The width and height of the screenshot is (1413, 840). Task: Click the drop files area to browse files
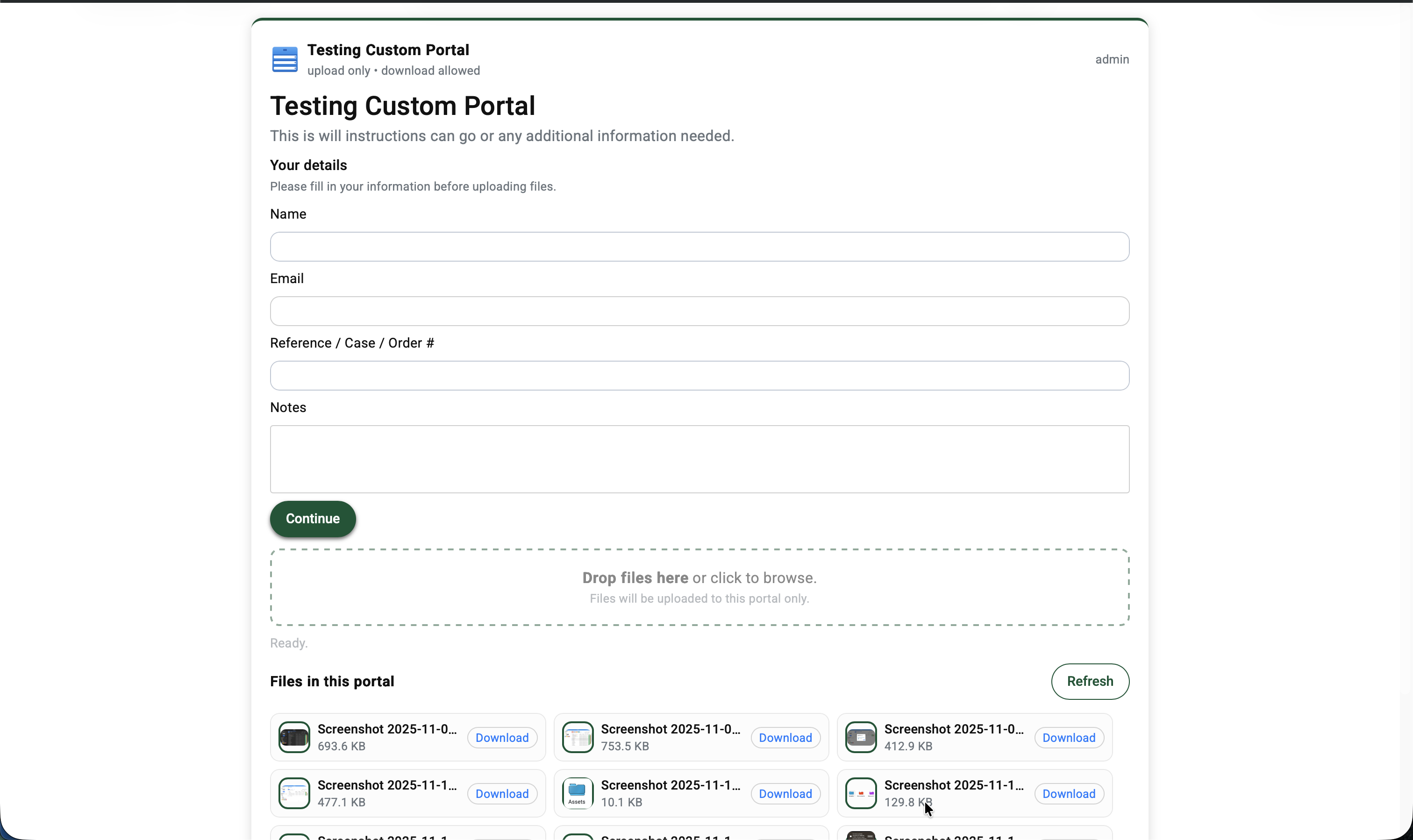[699, 586]
